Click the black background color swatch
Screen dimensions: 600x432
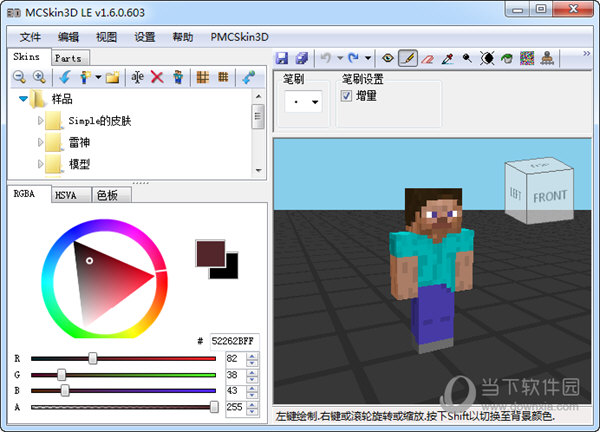[230, 271]
